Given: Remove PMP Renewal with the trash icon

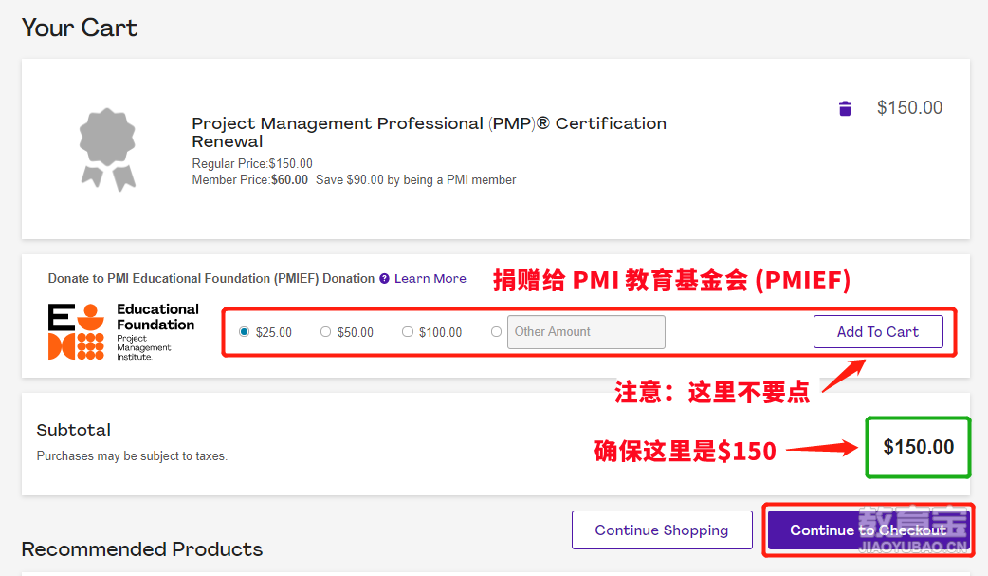Looking at the screenshot, I should click(845, 109).
